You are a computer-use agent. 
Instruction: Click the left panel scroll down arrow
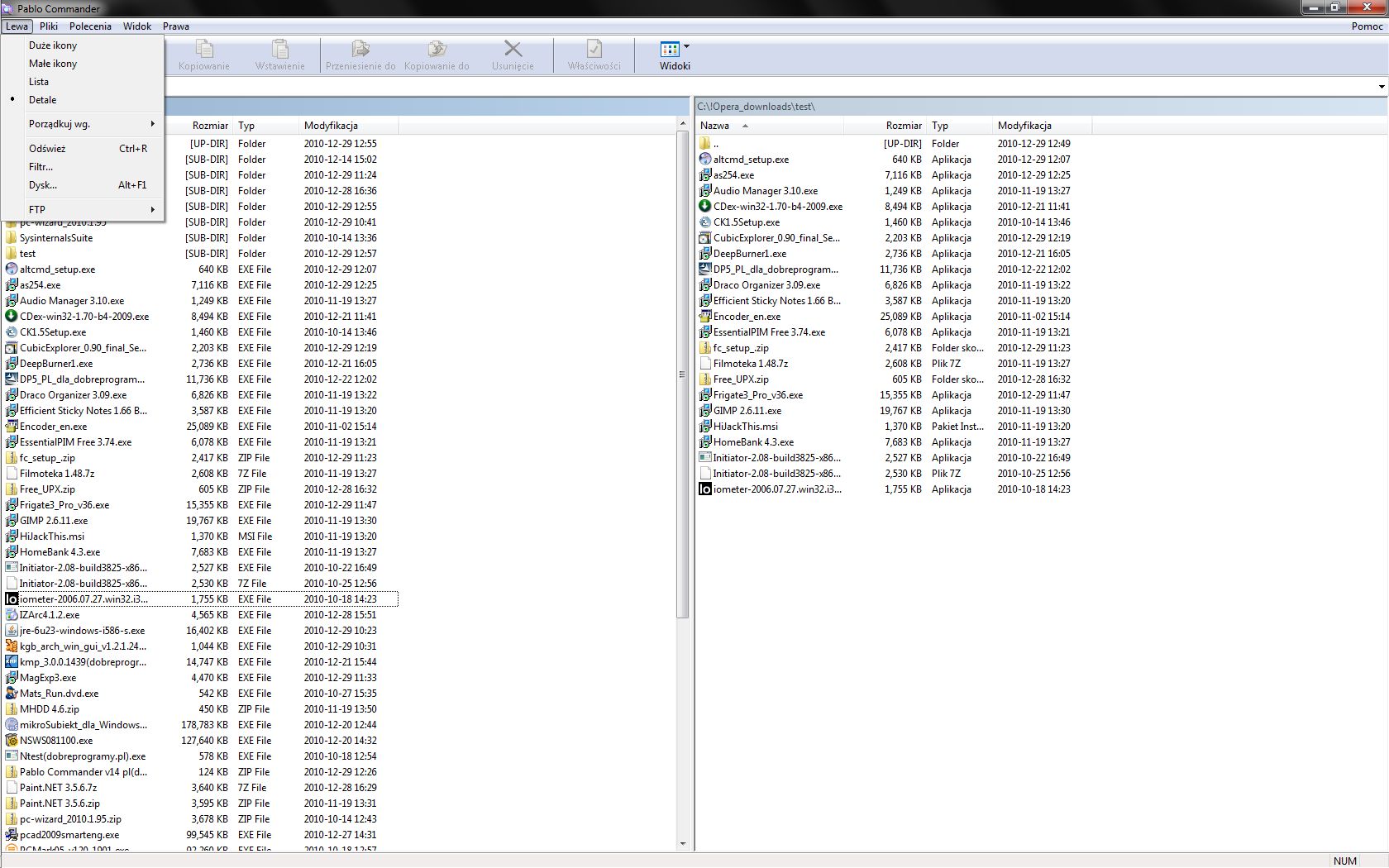[x=682, y=844]
